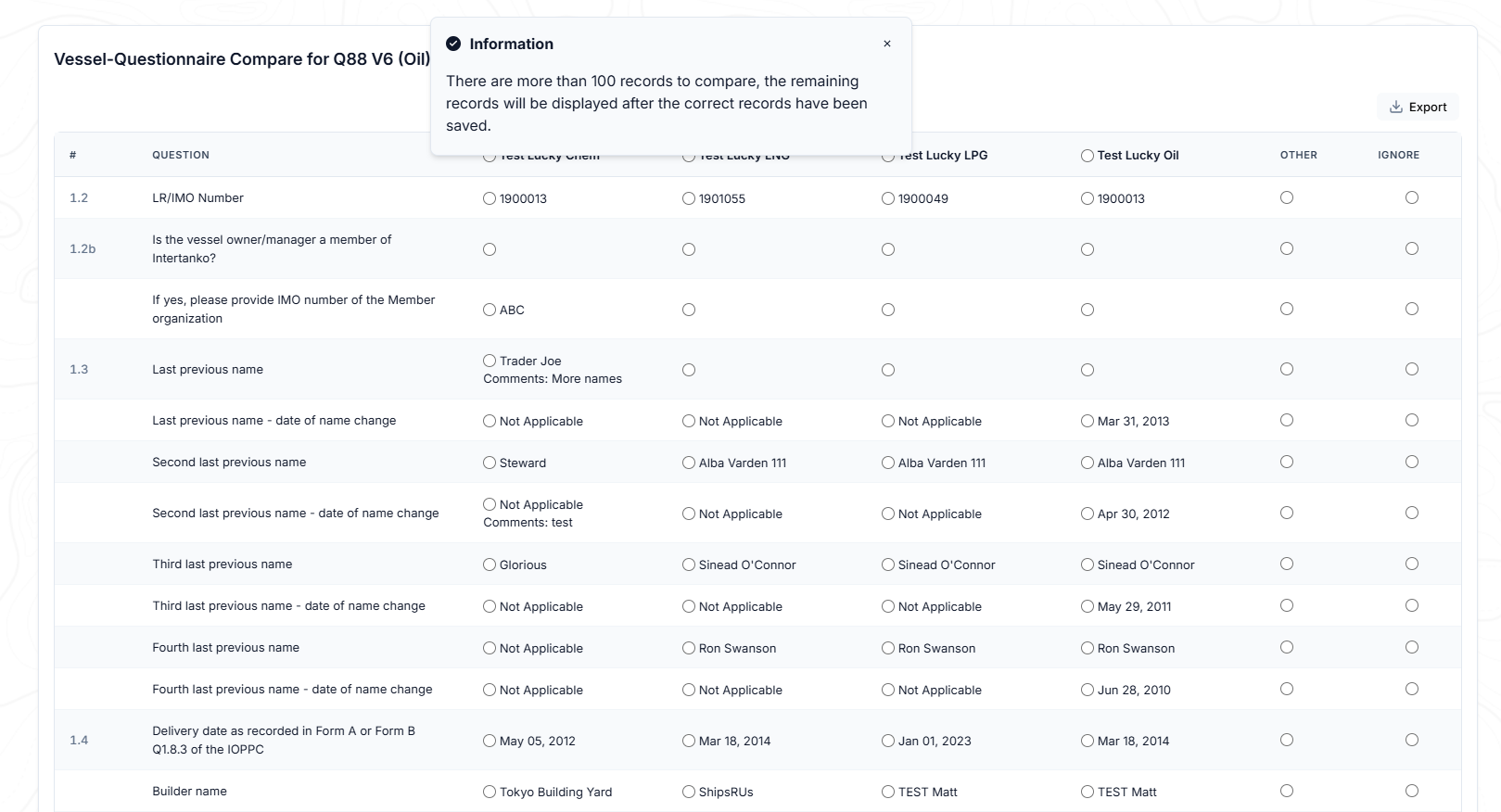This screenshot has height=812, width=1501.
Task: Select LR/IMO Number 1901055 radio
Action: pos(689,198)
